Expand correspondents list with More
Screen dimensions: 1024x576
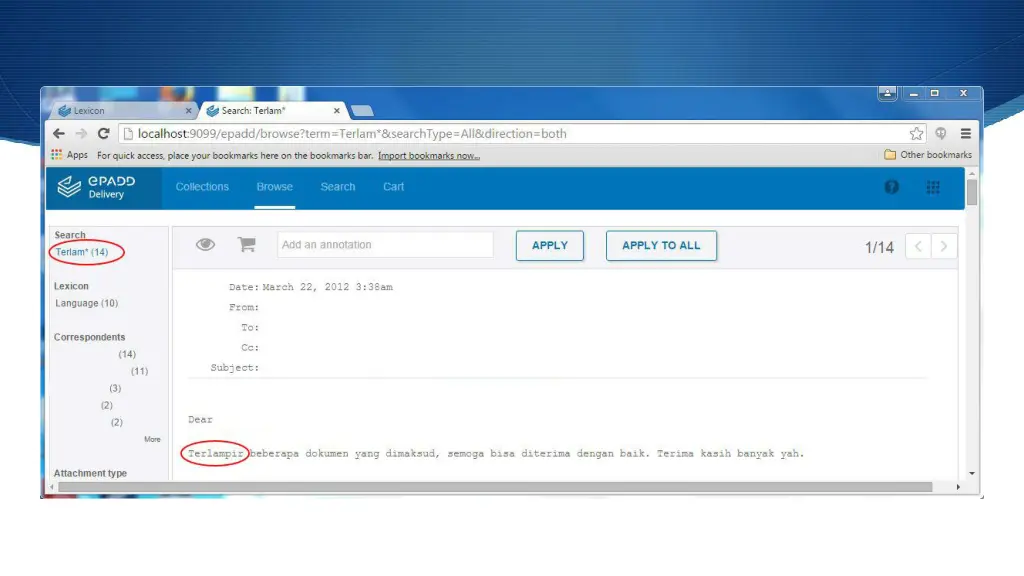[x=152, y=439]
